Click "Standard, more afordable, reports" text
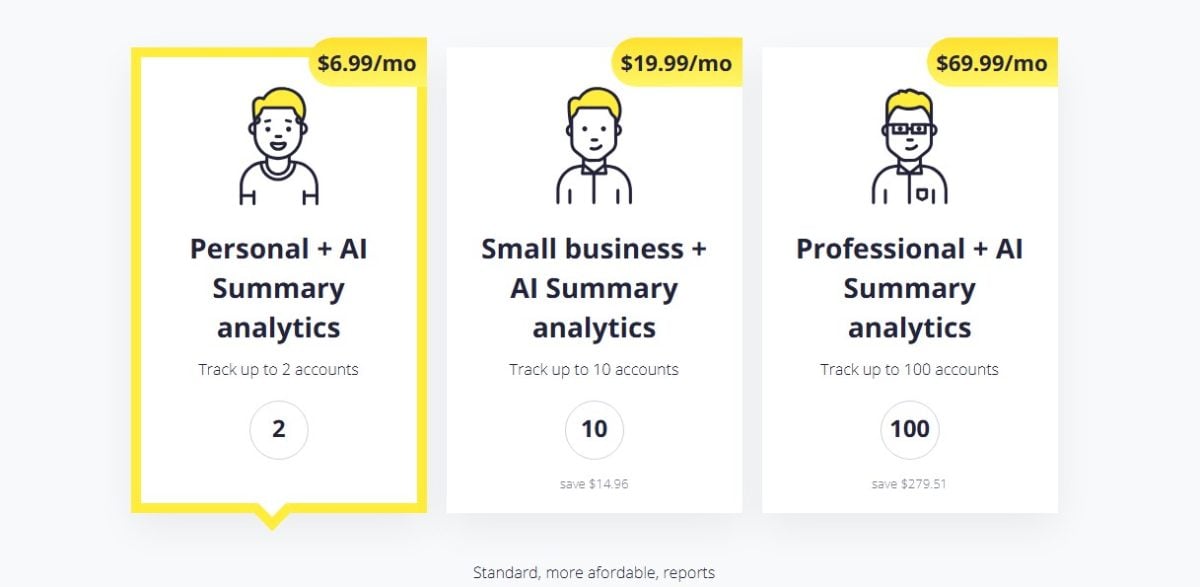Image resolution: width=1200 pixels, height=587 pixels. click(594, 573)
